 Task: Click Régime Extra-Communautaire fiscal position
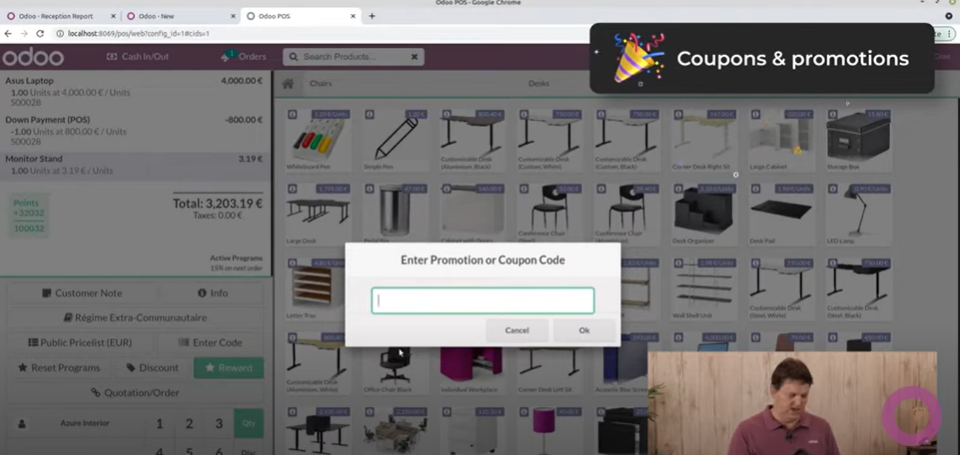135,318
